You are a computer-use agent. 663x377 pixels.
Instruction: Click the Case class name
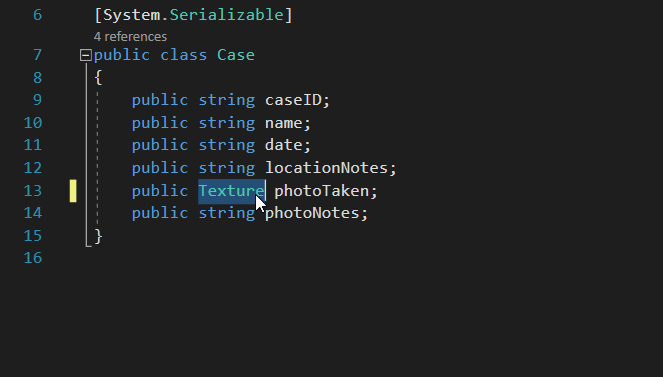(236, 55)
